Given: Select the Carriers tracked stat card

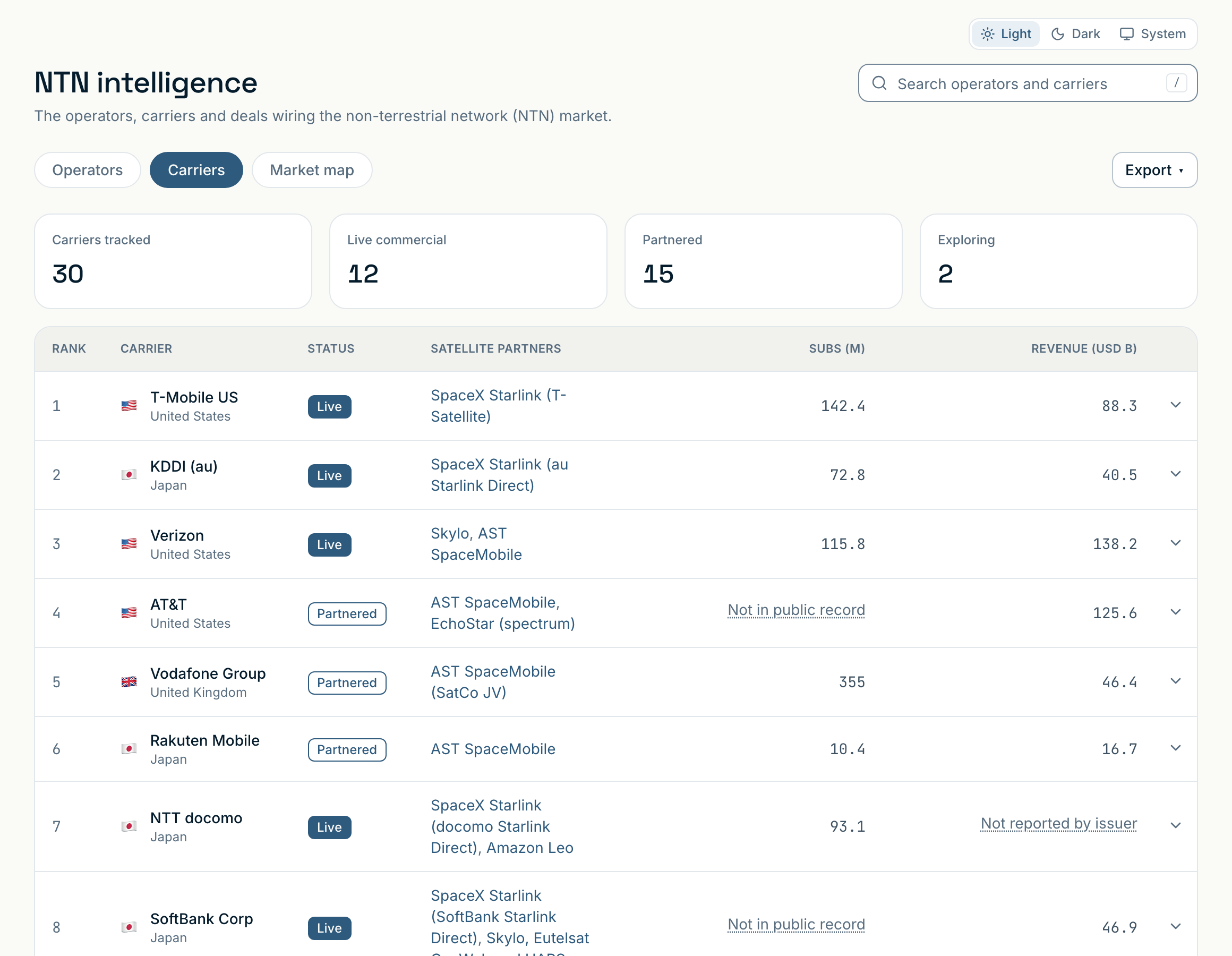Looking at the screenshot, I should pos(173,261).
